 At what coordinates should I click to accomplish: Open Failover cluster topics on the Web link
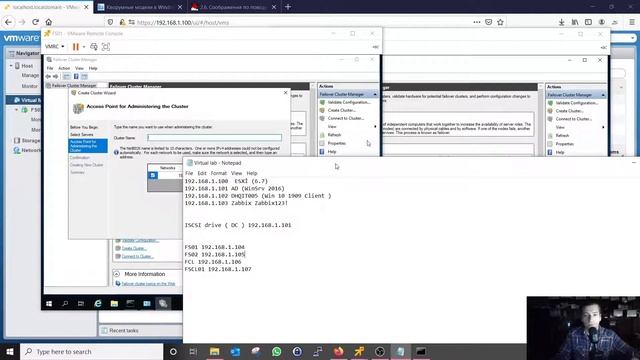tap(148, 284)
